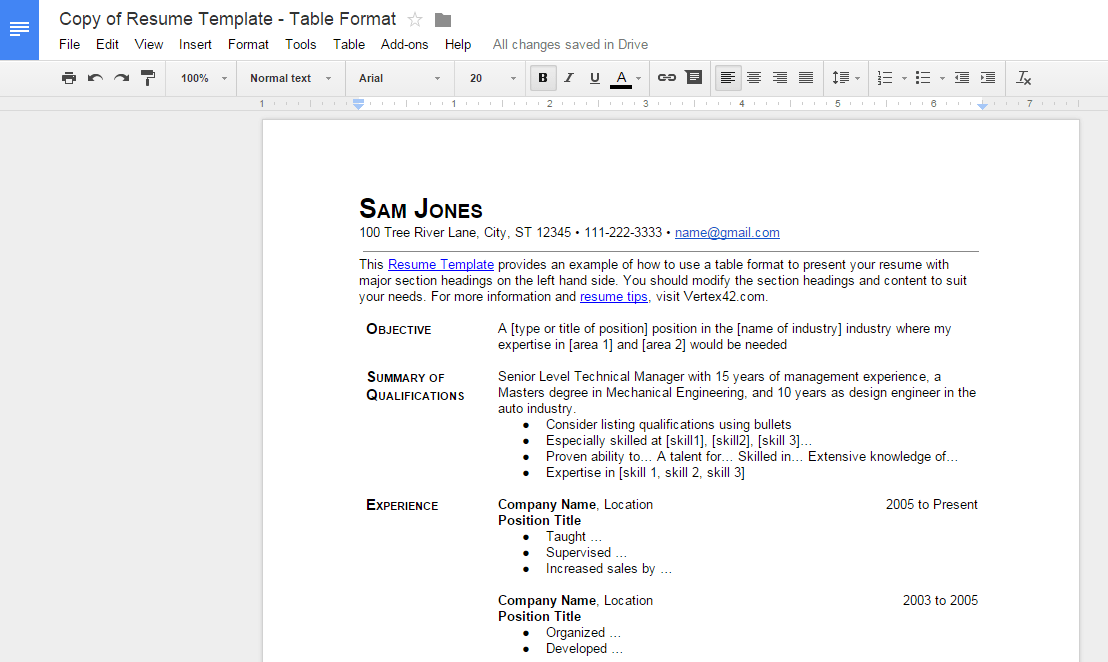Image resolution: width=1108 pixels, height=662 pixels.
Task: Increase indent
Action: (x=988, y=78)
